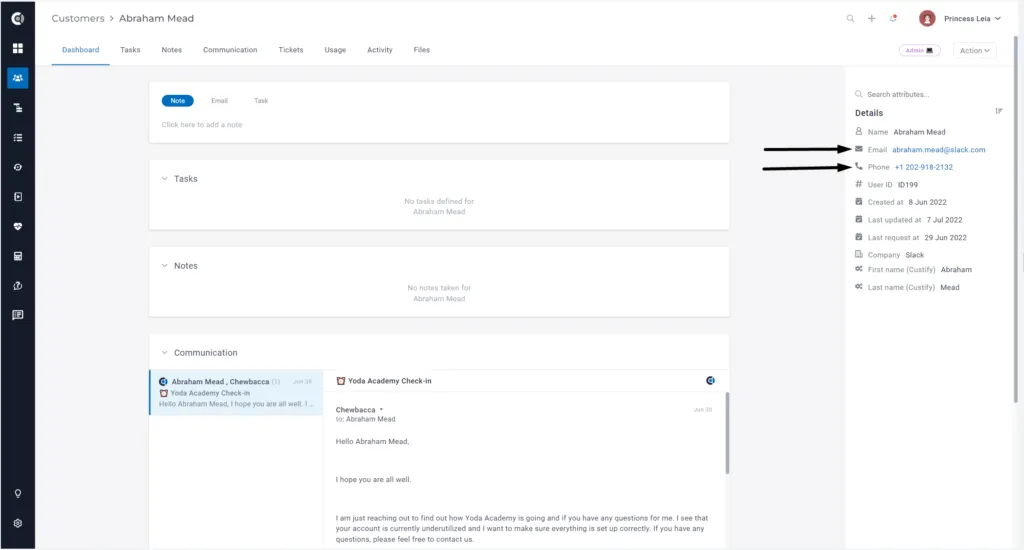Screen dimensions: 1024x550
Task: Switch to the Communication tab
Action: tap(230, 50)
